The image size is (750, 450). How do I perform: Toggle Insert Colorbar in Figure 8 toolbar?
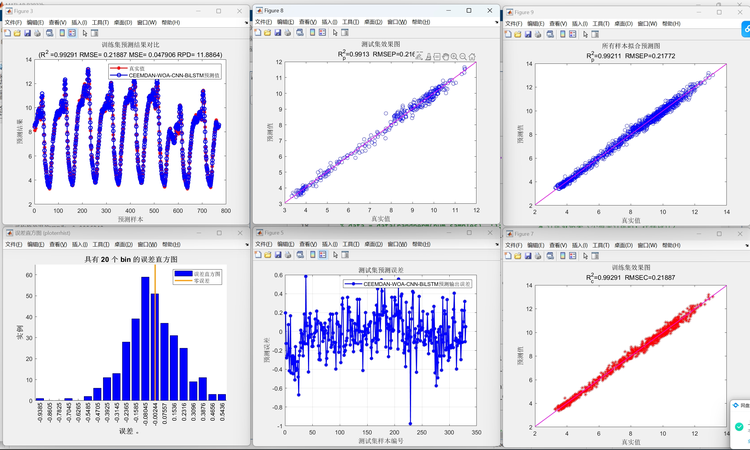[x=312, y=33]
